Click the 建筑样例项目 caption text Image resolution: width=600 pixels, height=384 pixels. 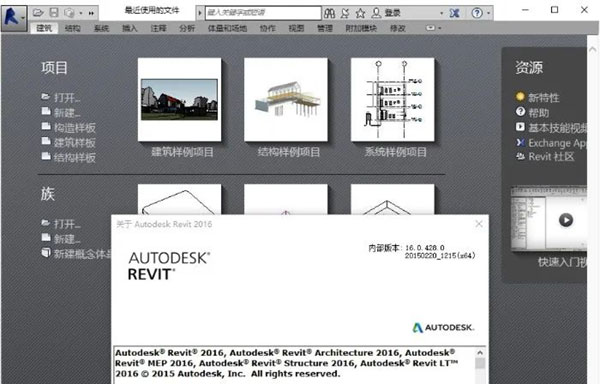[182, 152]
